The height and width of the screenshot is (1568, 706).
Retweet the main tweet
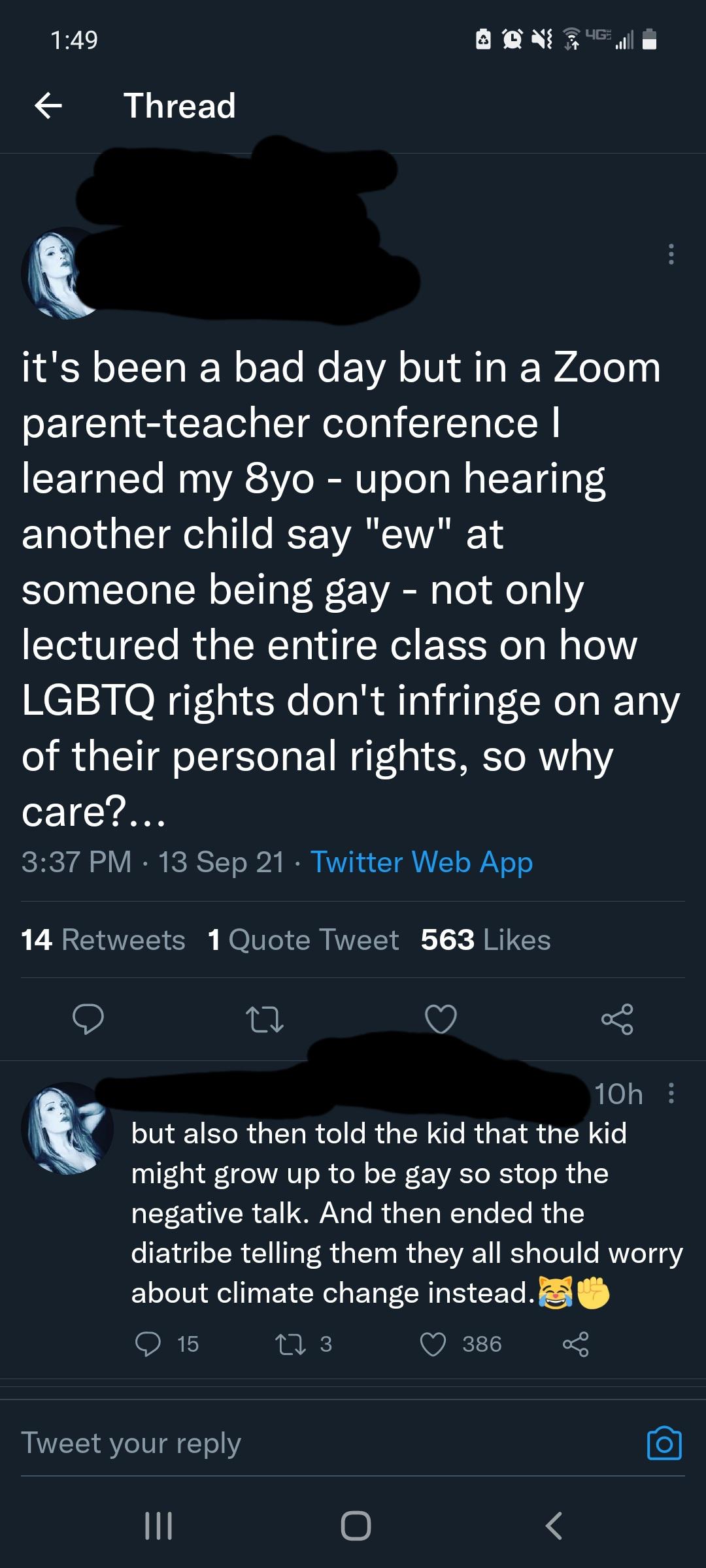[264, 1019]
